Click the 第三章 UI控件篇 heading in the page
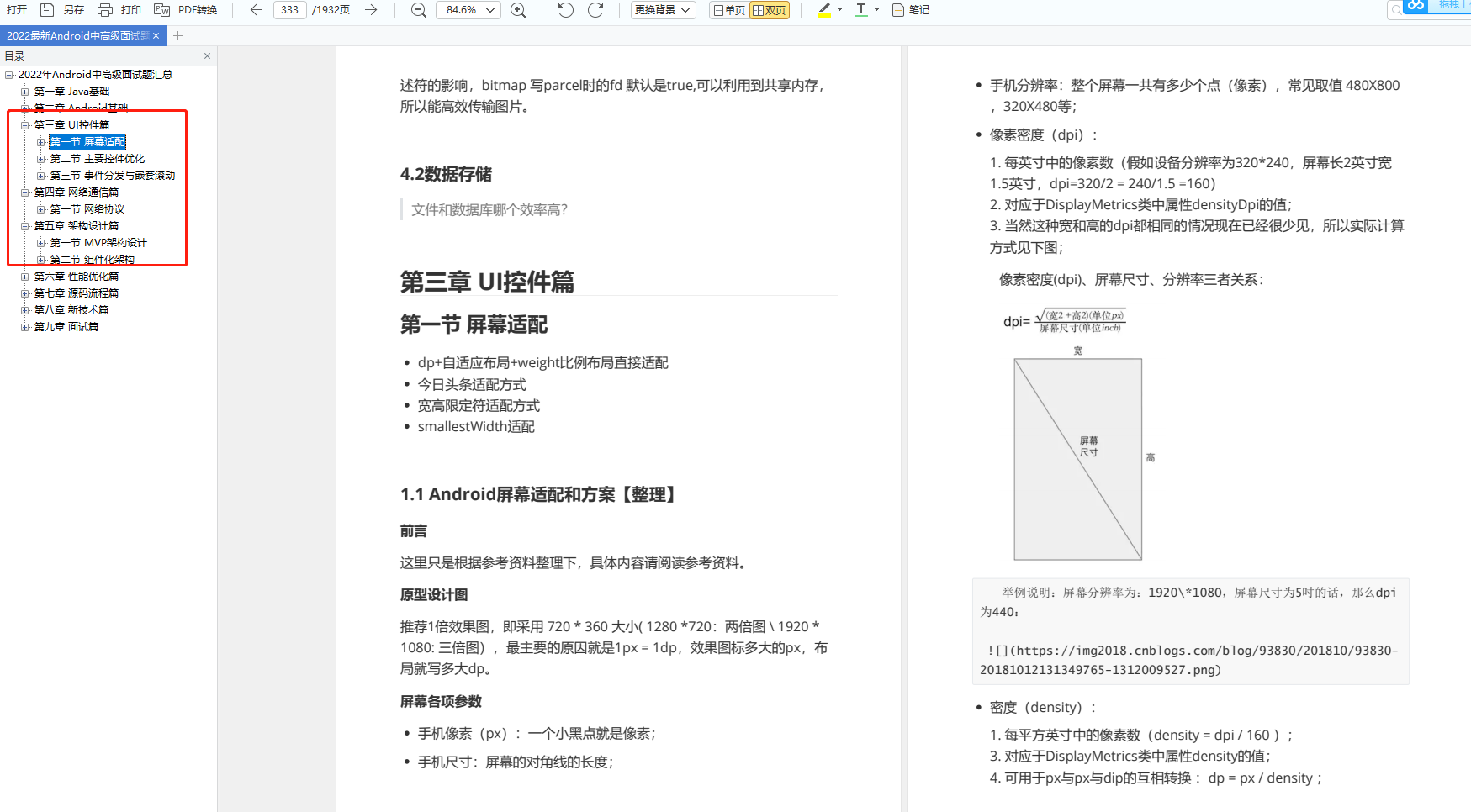The height and width of the screenshot is (812, 1471). click(487, 282)
